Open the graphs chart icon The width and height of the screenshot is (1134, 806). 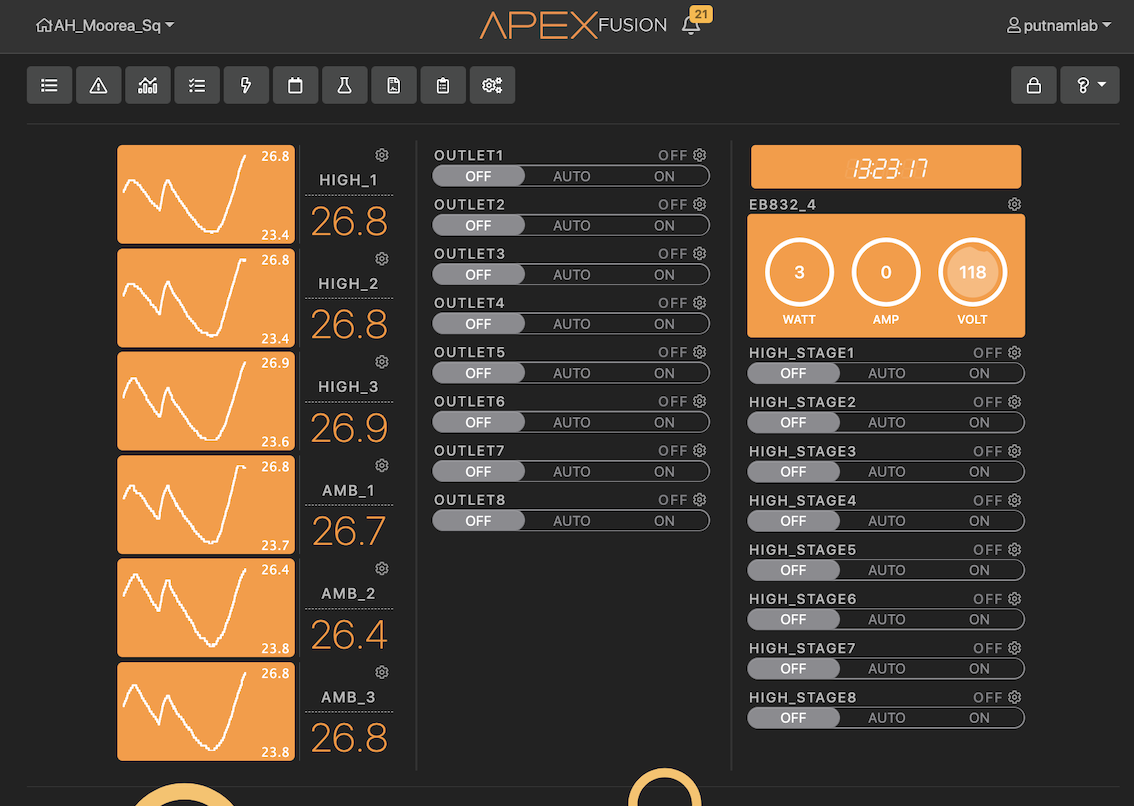148,85
